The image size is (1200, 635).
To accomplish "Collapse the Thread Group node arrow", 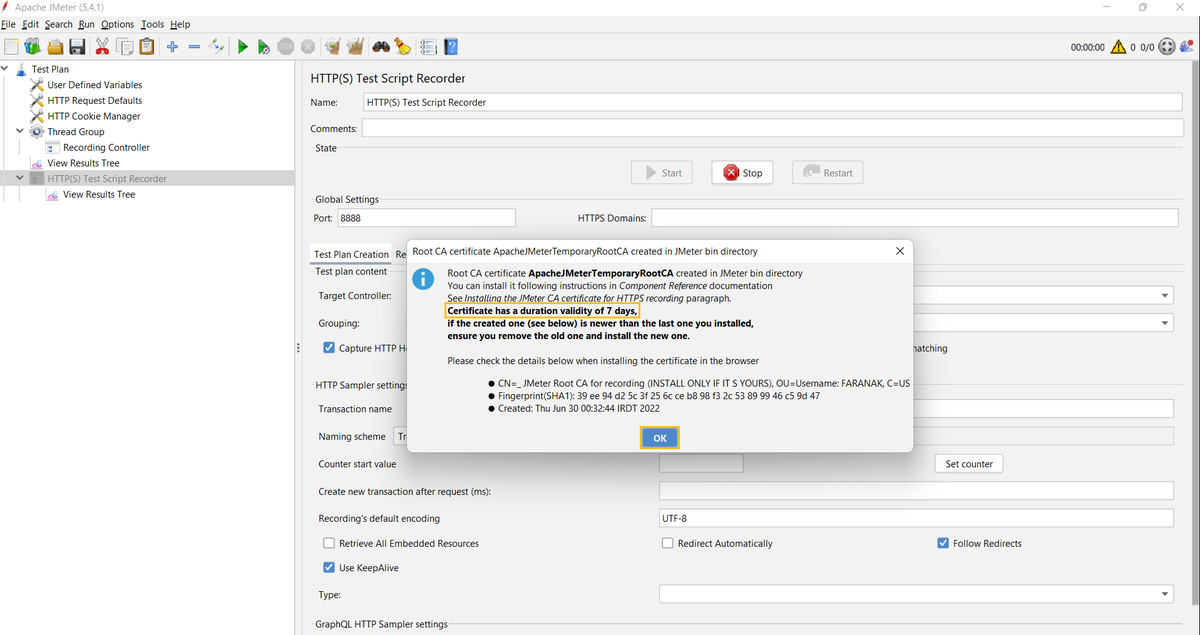I will click(20, 131).
